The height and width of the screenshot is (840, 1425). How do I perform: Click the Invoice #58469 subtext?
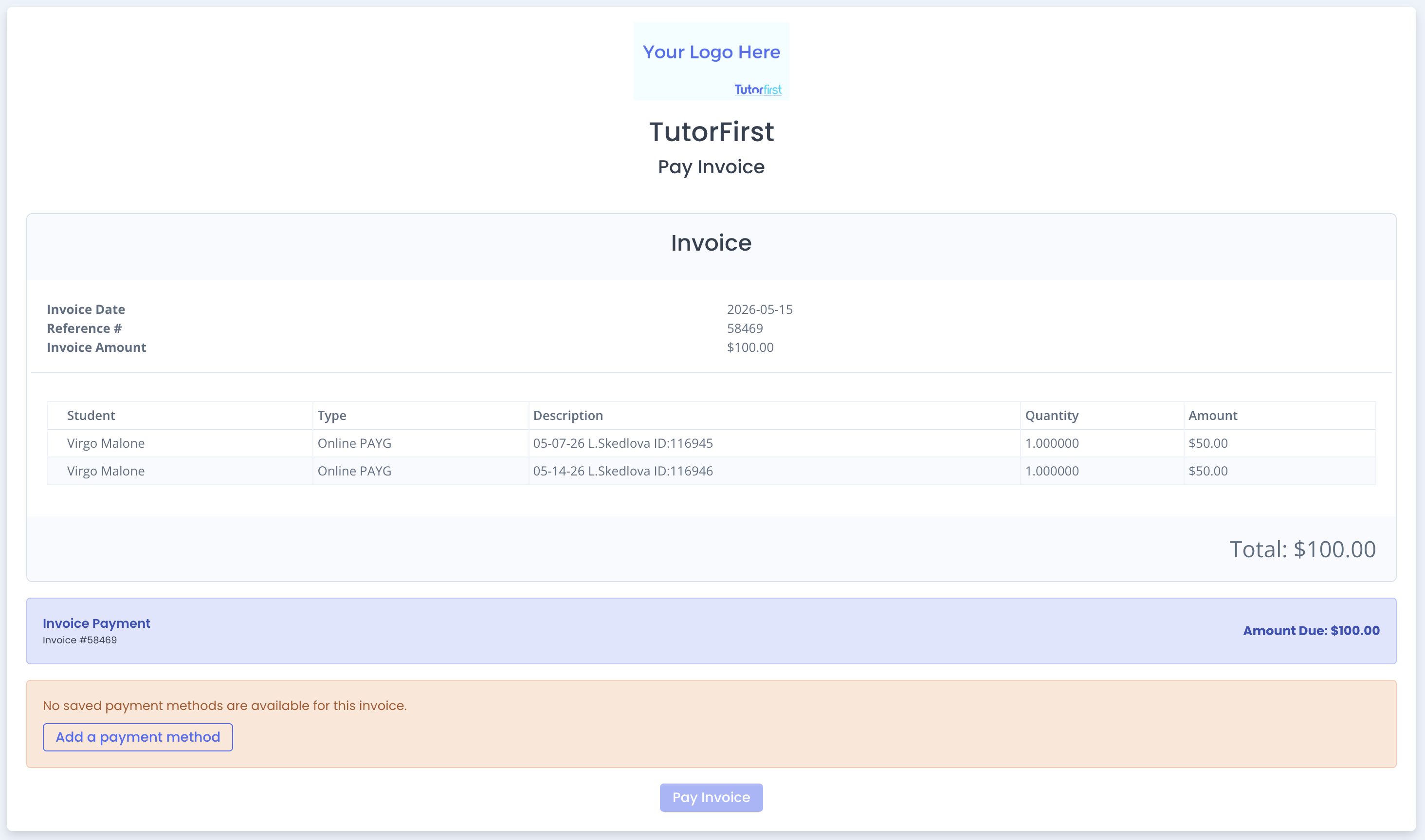[80, 640]
